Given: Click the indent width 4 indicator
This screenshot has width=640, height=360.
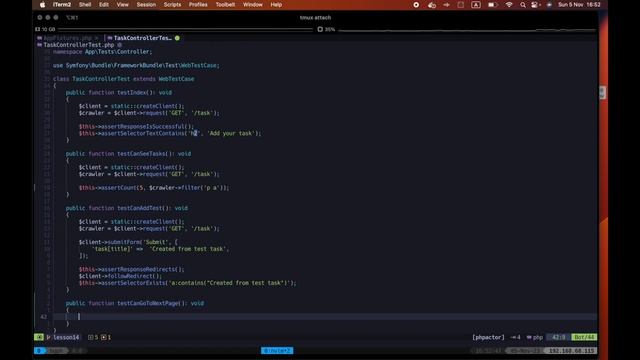Looking at the screenshot, I should click(x=516, y=337).
